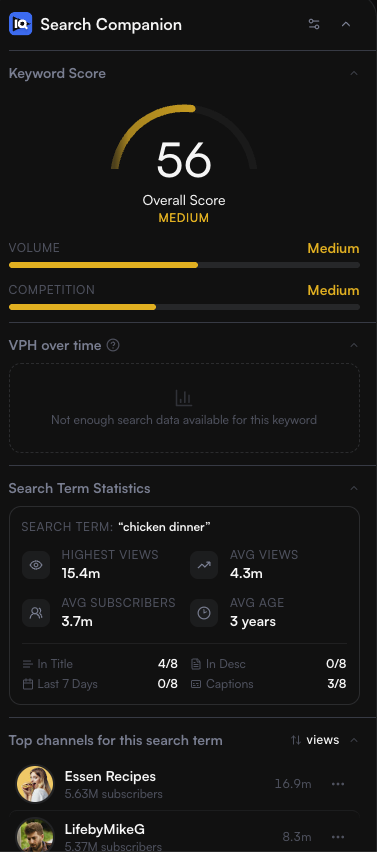Click the Avg Subscribers people icon
Viewport: 377px width, 852px height.
36,613
